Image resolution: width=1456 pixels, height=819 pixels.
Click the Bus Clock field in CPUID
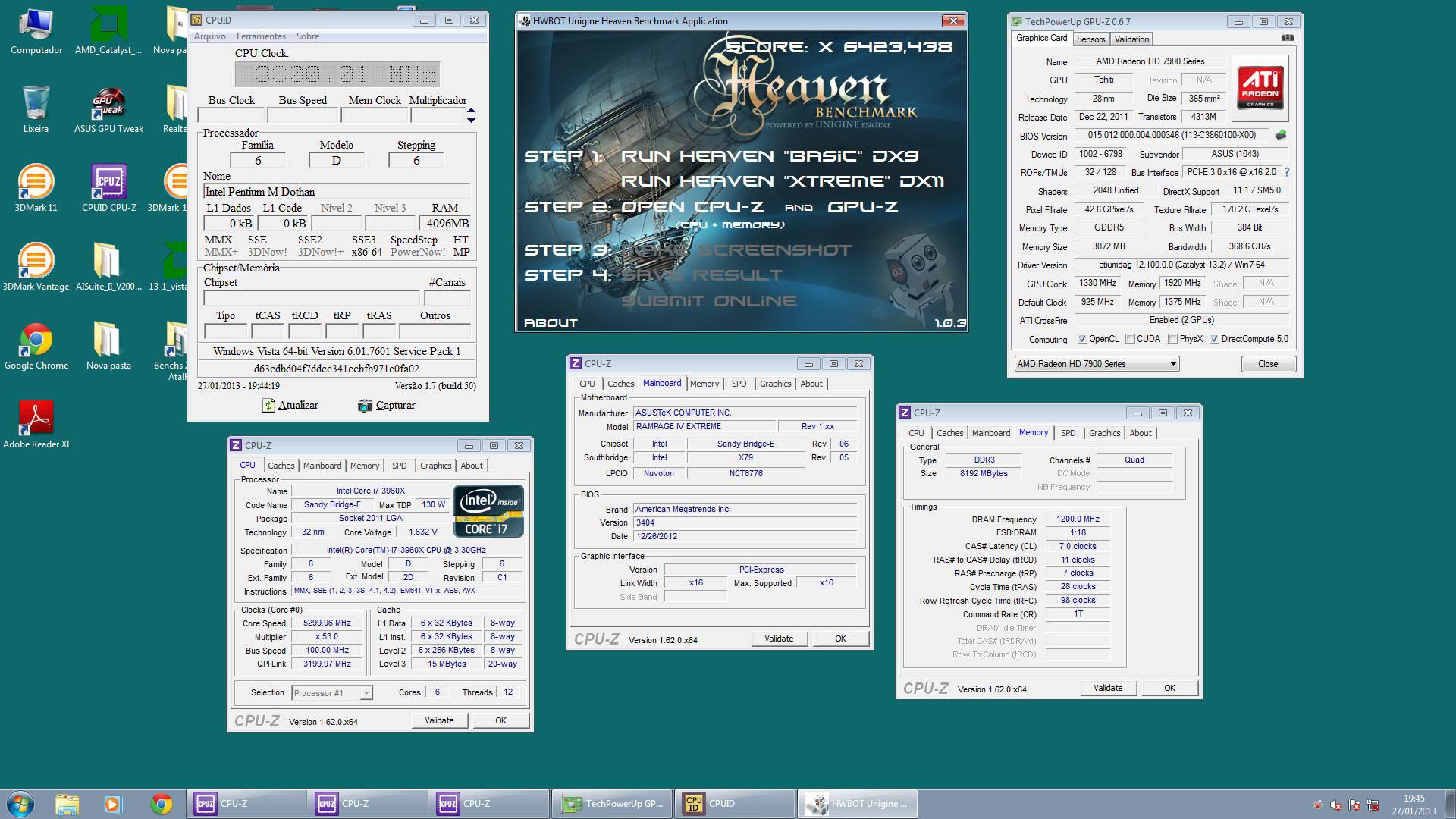(x=231, y=115)
